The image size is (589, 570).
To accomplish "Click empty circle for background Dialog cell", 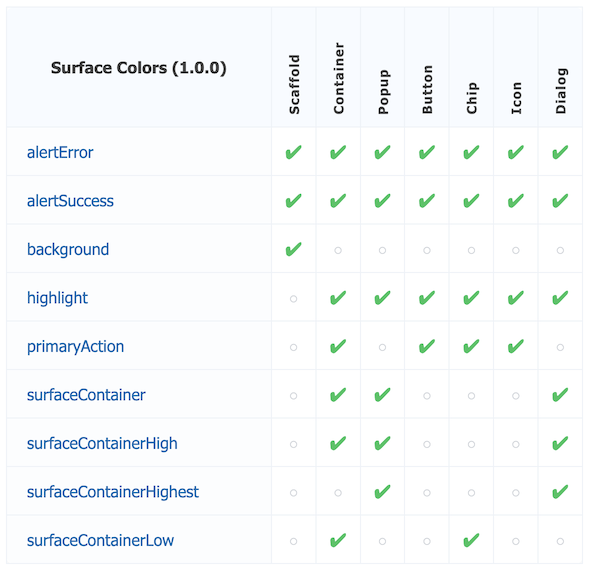I will pyautogui.click(x=560, y=250).
